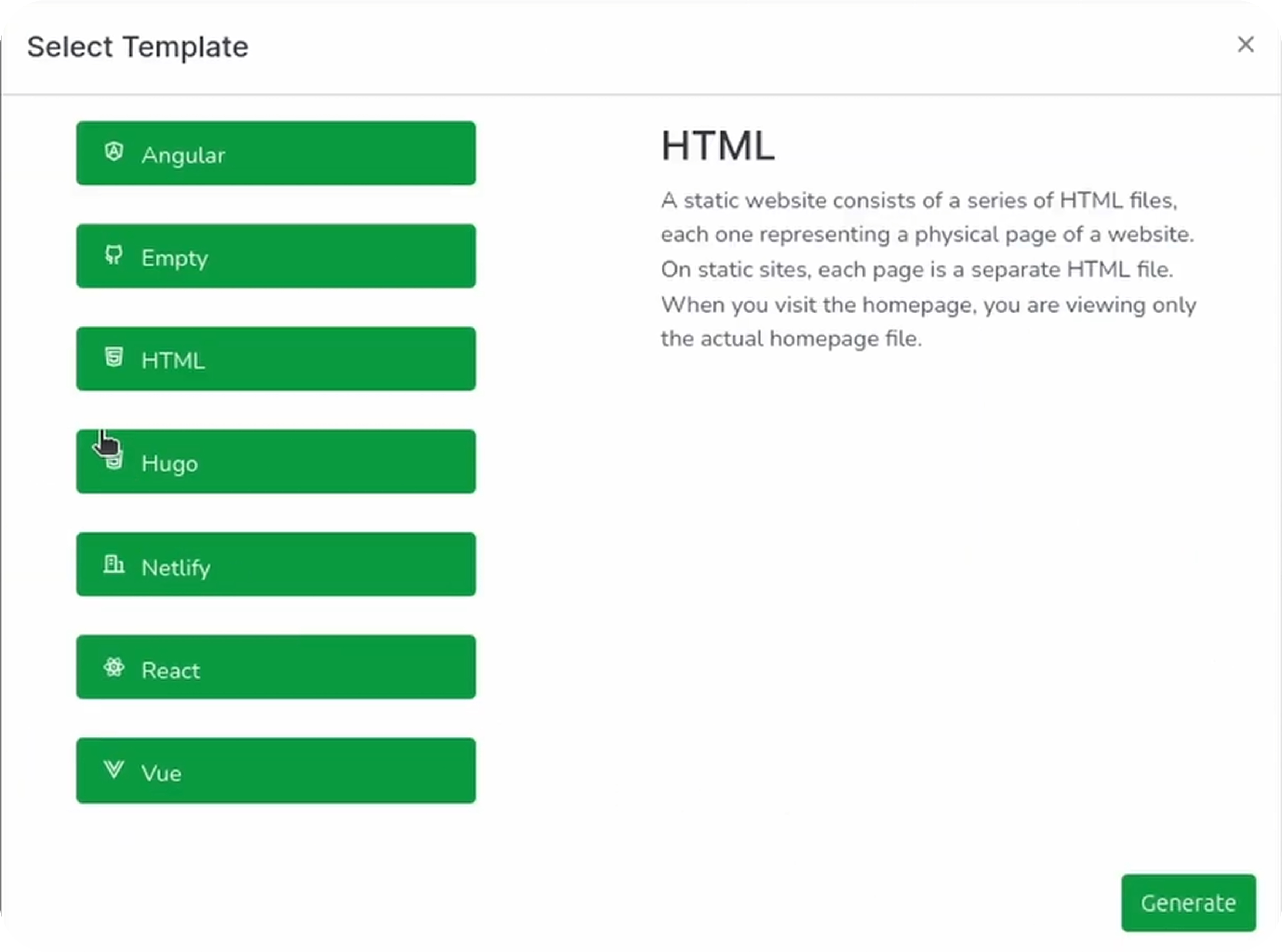Click the HTML5 badge icon
This screenshot has width=1282, height=952.
tap(114, 357)
